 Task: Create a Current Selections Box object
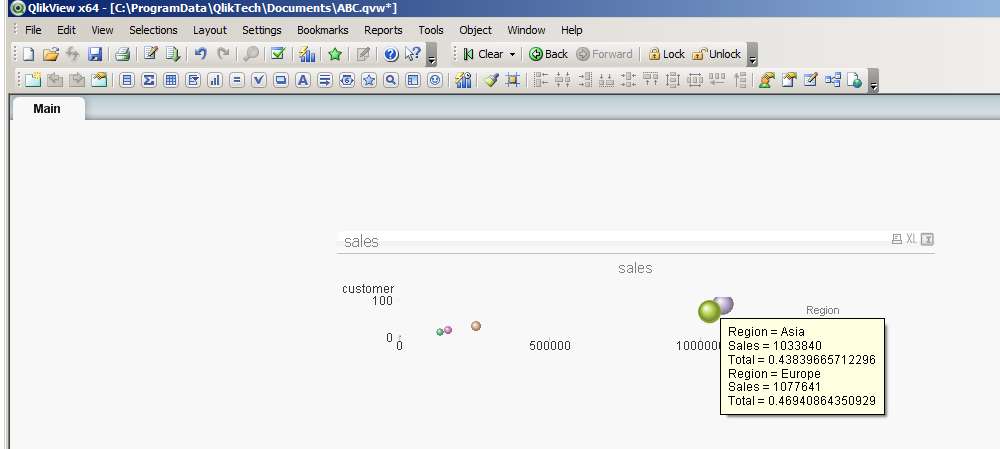coord(259,80)
